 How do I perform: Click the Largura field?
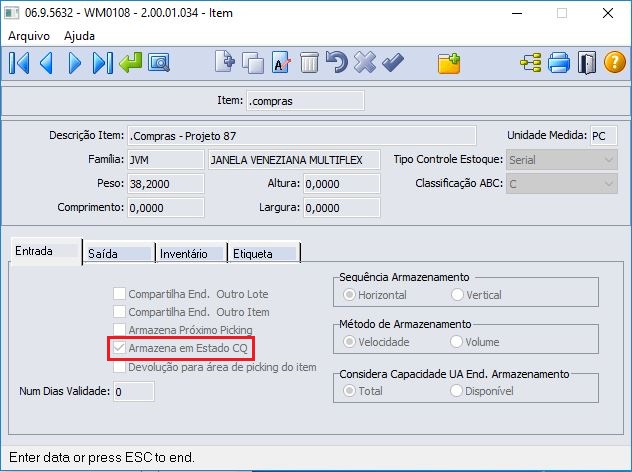pyautogui.click(x=342, y=208)
